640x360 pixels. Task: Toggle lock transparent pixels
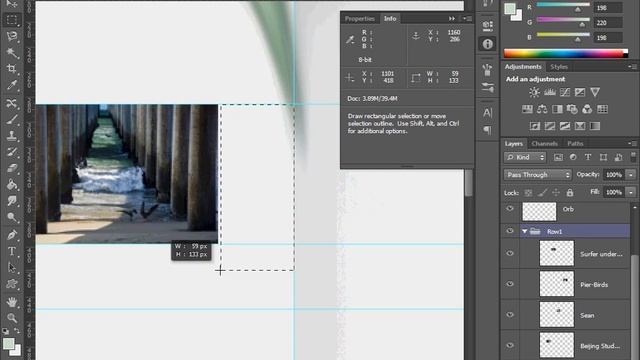coord(528,192)
